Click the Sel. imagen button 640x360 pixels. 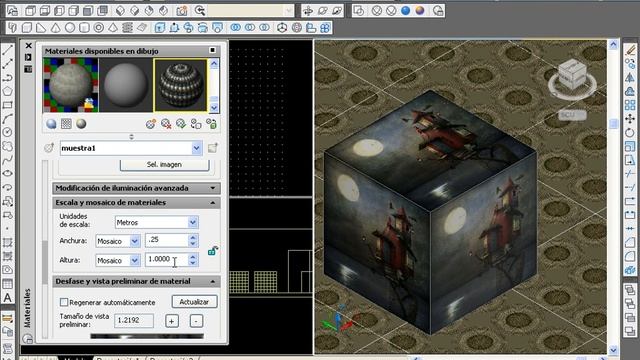point(164,165)
